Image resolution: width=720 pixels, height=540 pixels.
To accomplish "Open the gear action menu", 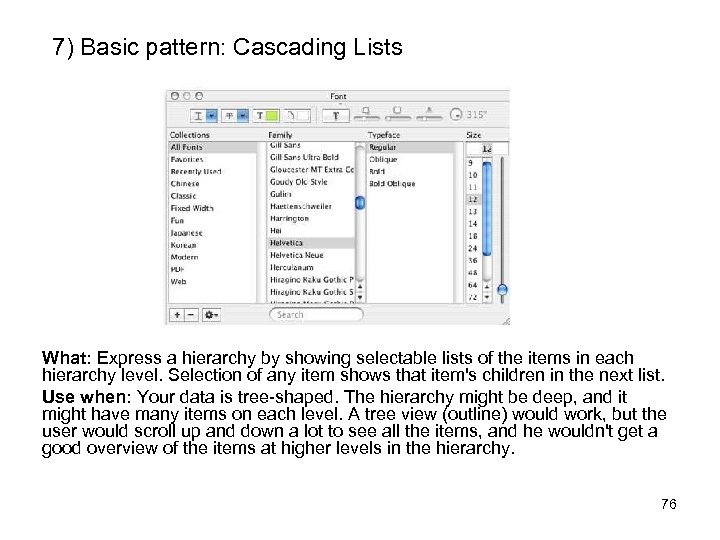I will tap(211, 315).
